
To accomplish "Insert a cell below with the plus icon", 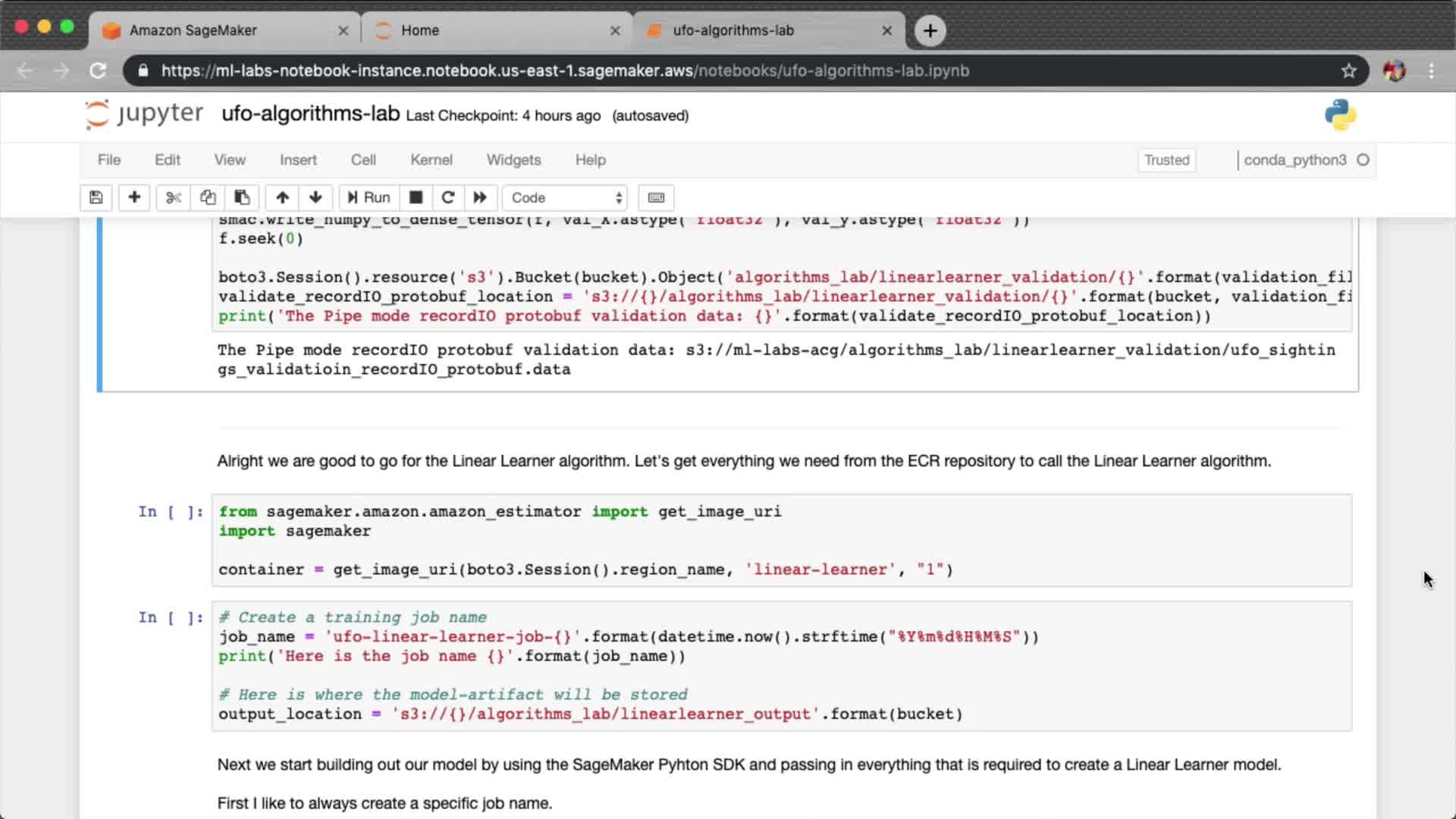I will [134, 198].
